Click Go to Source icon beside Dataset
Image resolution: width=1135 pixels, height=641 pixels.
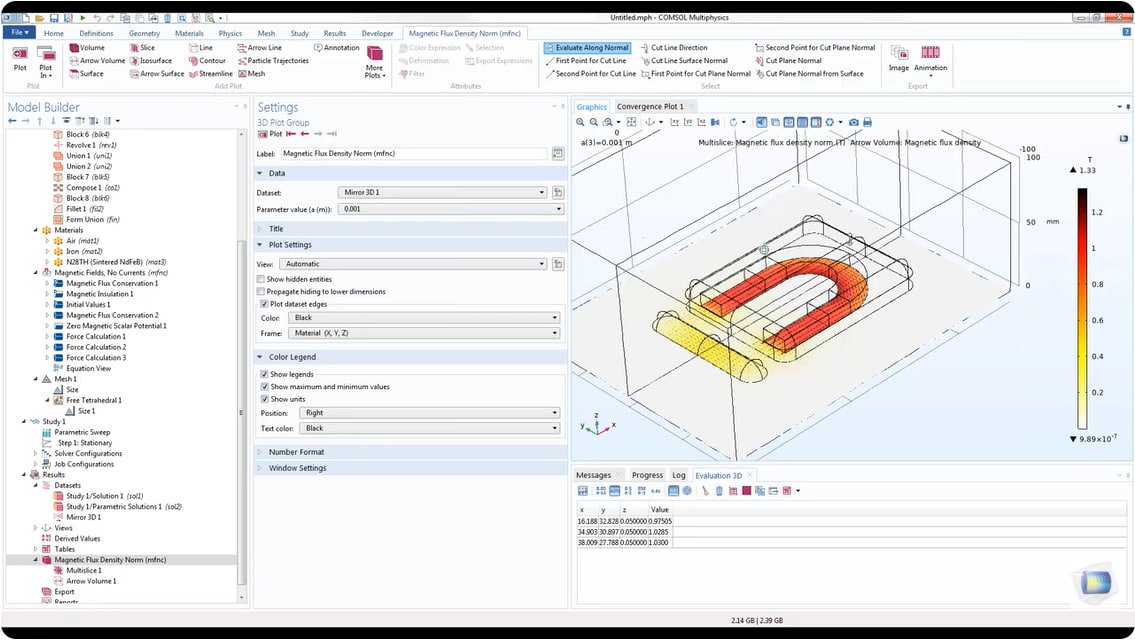pos(557,192)
